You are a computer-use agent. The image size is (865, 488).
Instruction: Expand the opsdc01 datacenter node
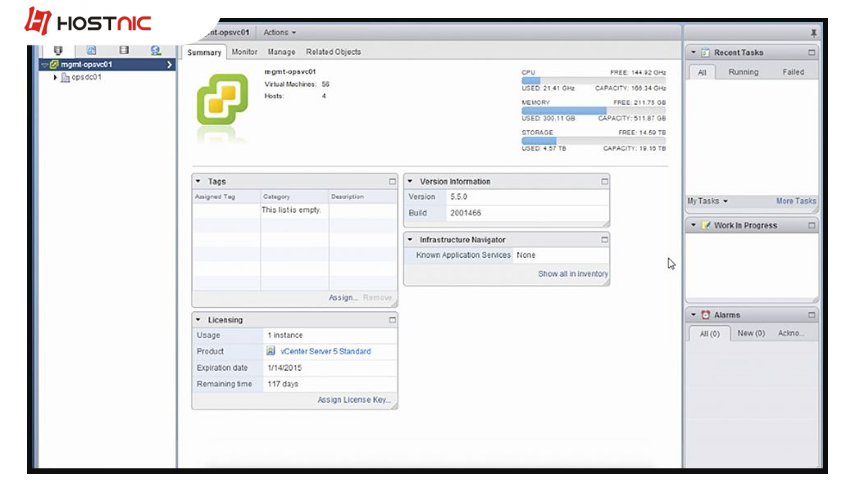point(55,78)
